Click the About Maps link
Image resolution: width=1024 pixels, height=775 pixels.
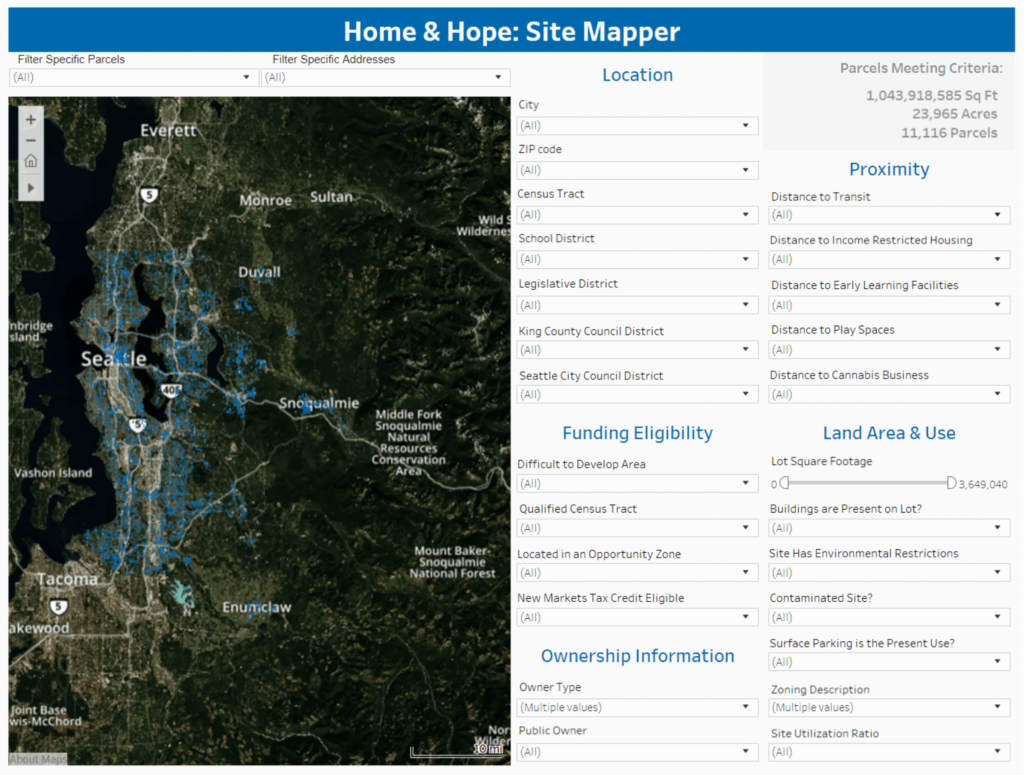click(x=36, y=759)
